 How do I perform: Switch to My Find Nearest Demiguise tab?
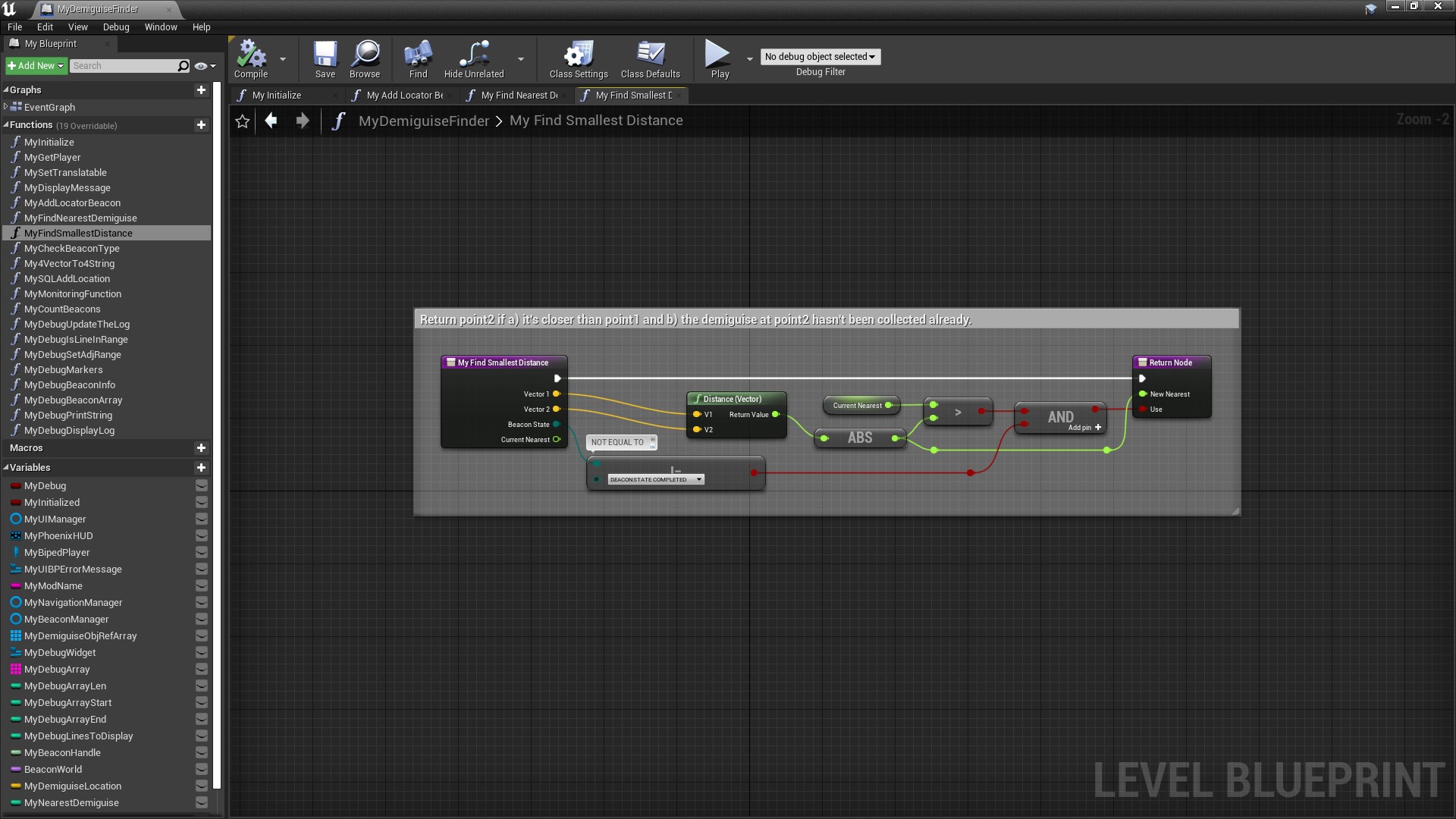(516, 96)
